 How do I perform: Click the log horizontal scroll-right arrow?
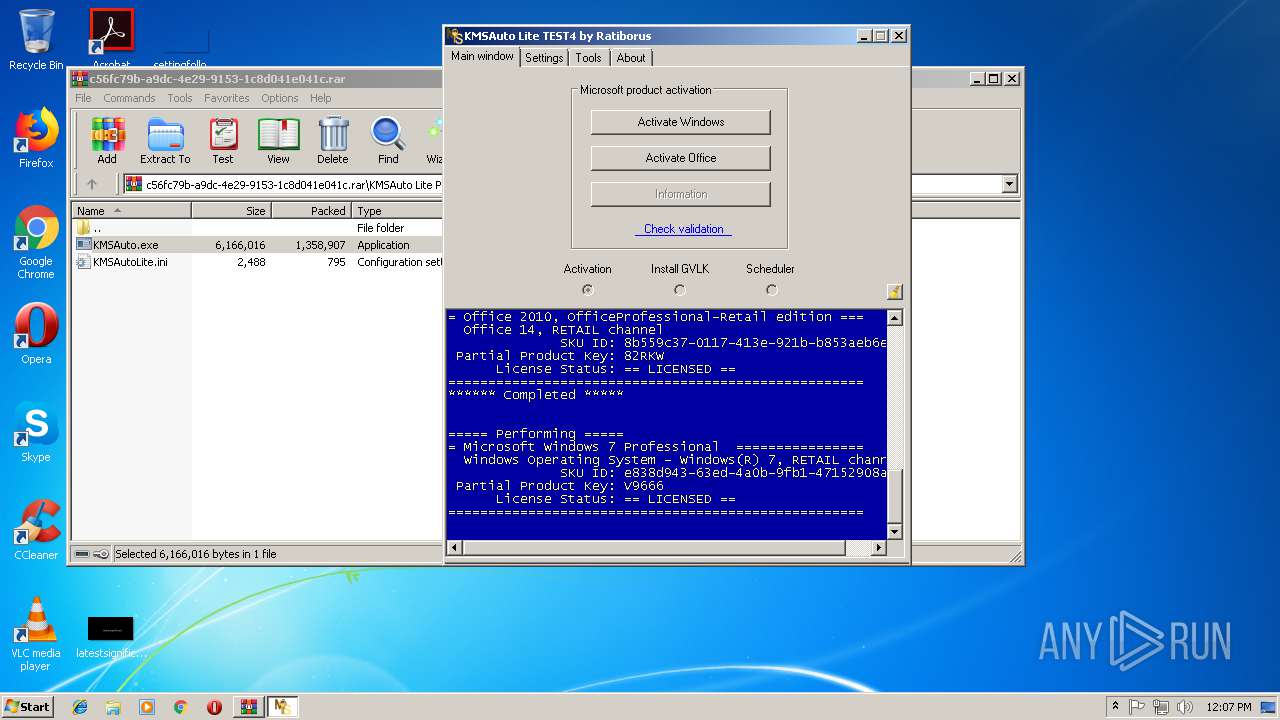879,548
